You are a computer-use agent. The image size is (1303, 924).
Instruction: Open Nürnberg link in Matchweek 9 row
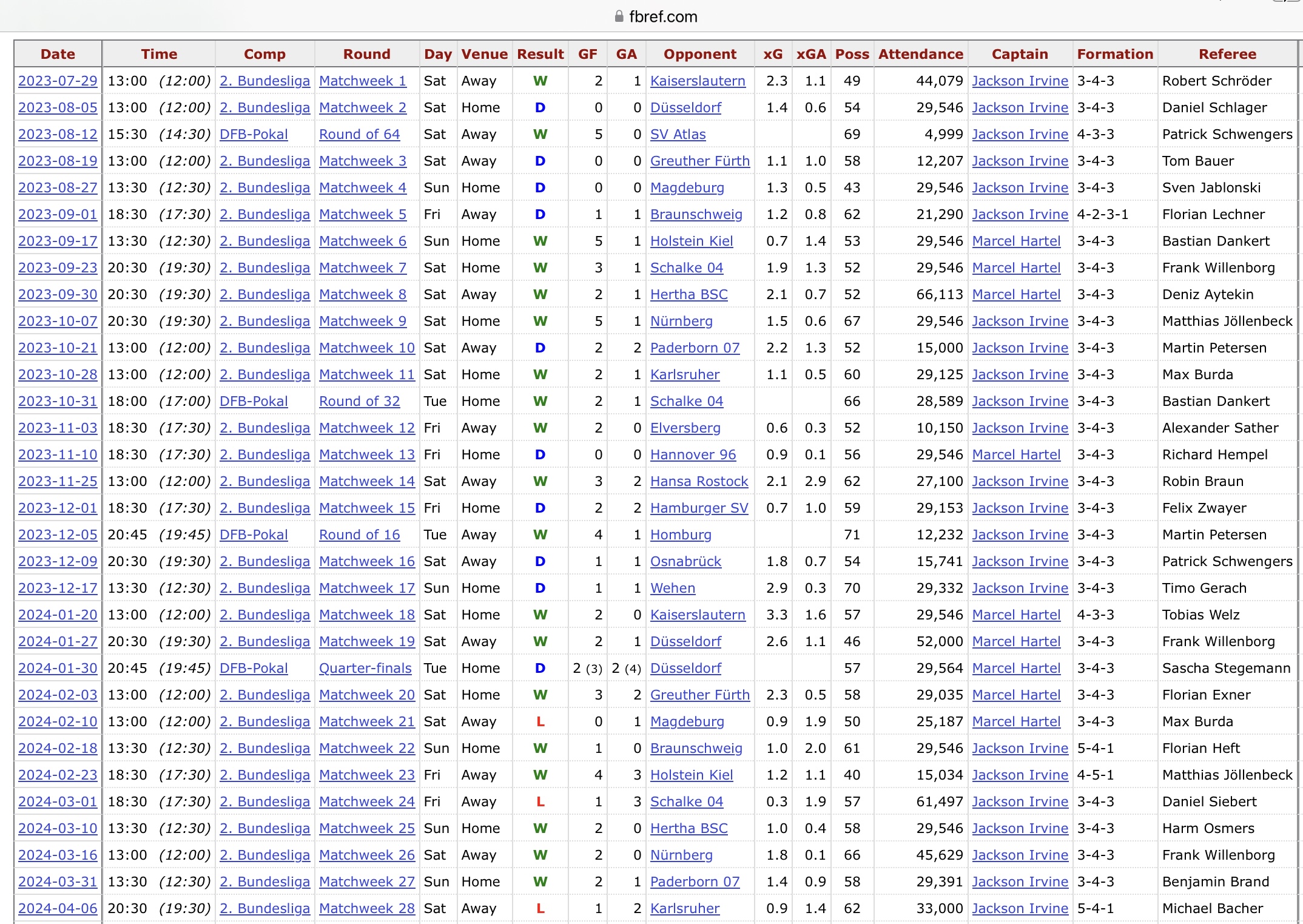(x=681, y=321)
